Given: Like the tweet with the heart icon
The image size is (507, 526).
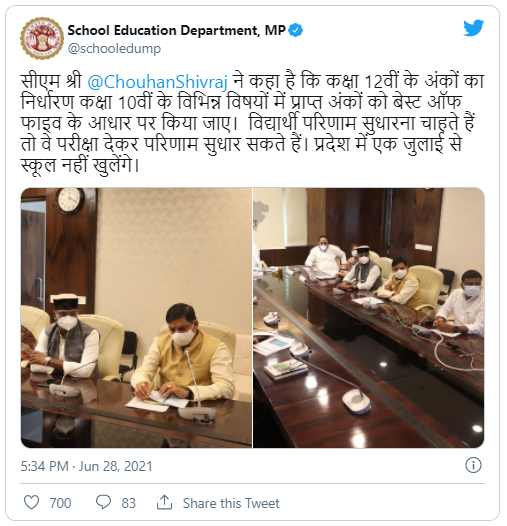Looking at the screenshot, I should pyautogui.click(x=32, y=502).
